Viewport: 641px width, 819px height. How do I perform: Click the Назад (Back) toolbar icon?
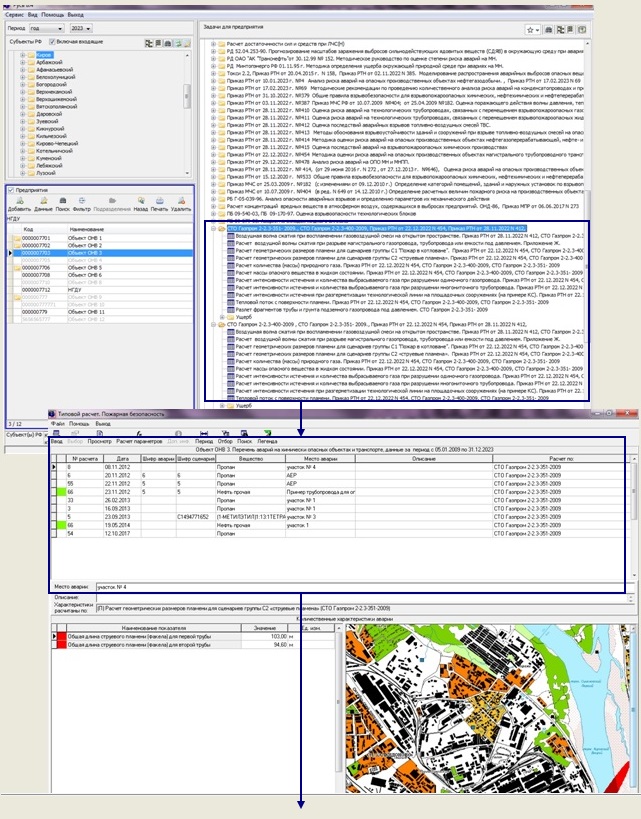(x=141, y=202)
